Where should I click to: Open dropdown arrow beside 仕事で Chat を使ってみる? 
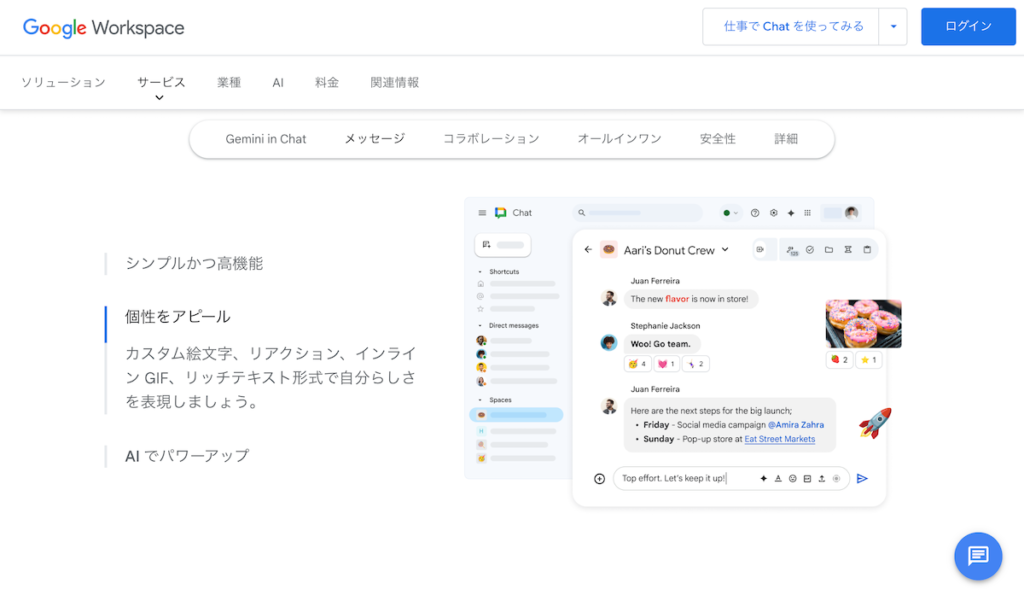[893, 27]
